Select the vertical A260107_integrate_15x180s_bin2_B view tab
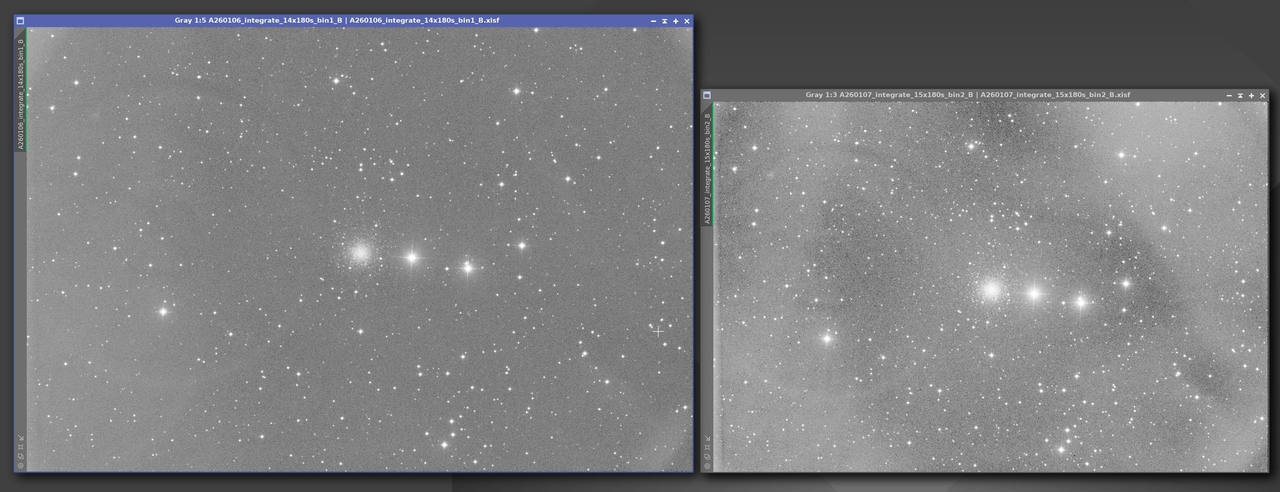The image size is (1280, 492). tap(708, 165)
